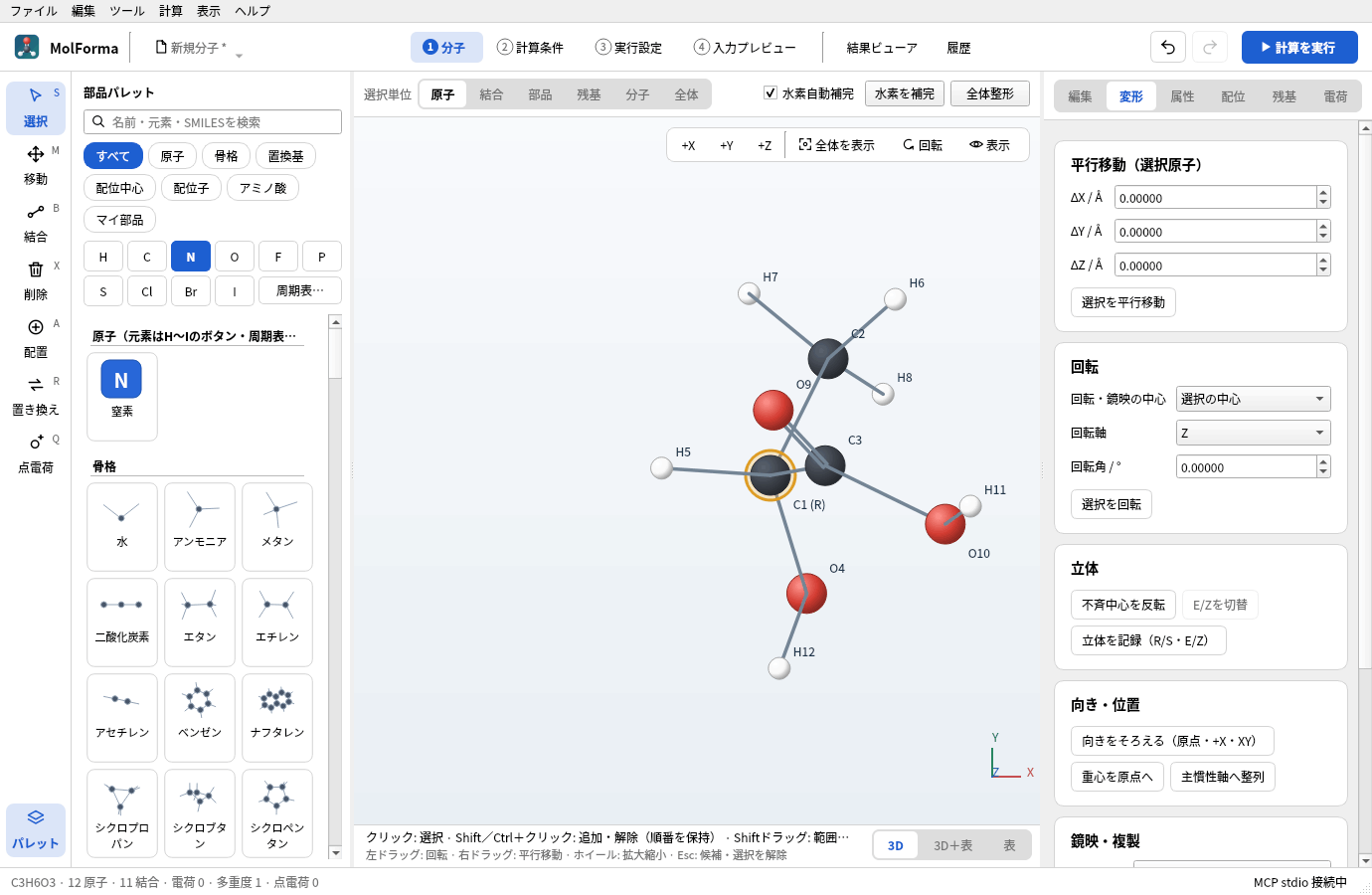Open the パレット panel button
This screenshot has height=895, width=1372.
[36, 829]
